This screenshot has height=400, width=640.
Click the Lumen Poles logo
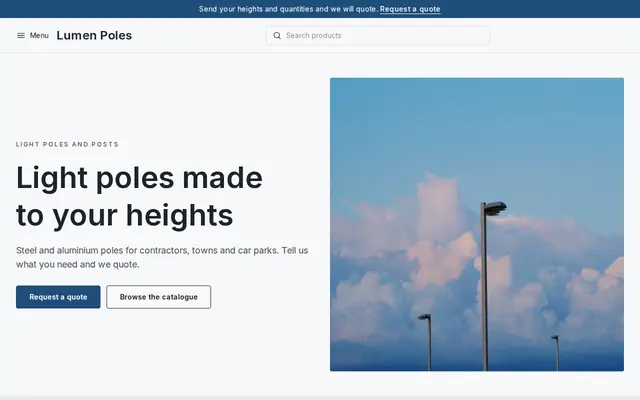coord(94,36)
